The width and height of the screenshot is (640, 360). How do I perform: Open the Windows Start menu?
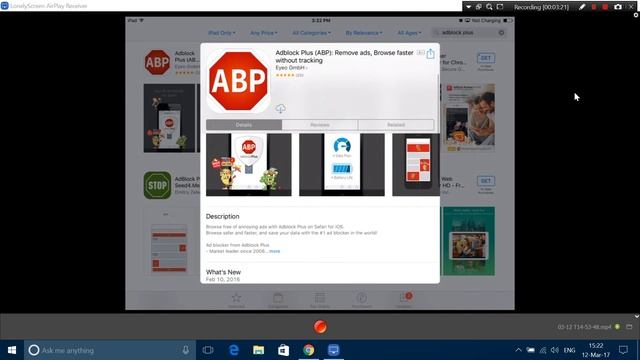point(12,350)
